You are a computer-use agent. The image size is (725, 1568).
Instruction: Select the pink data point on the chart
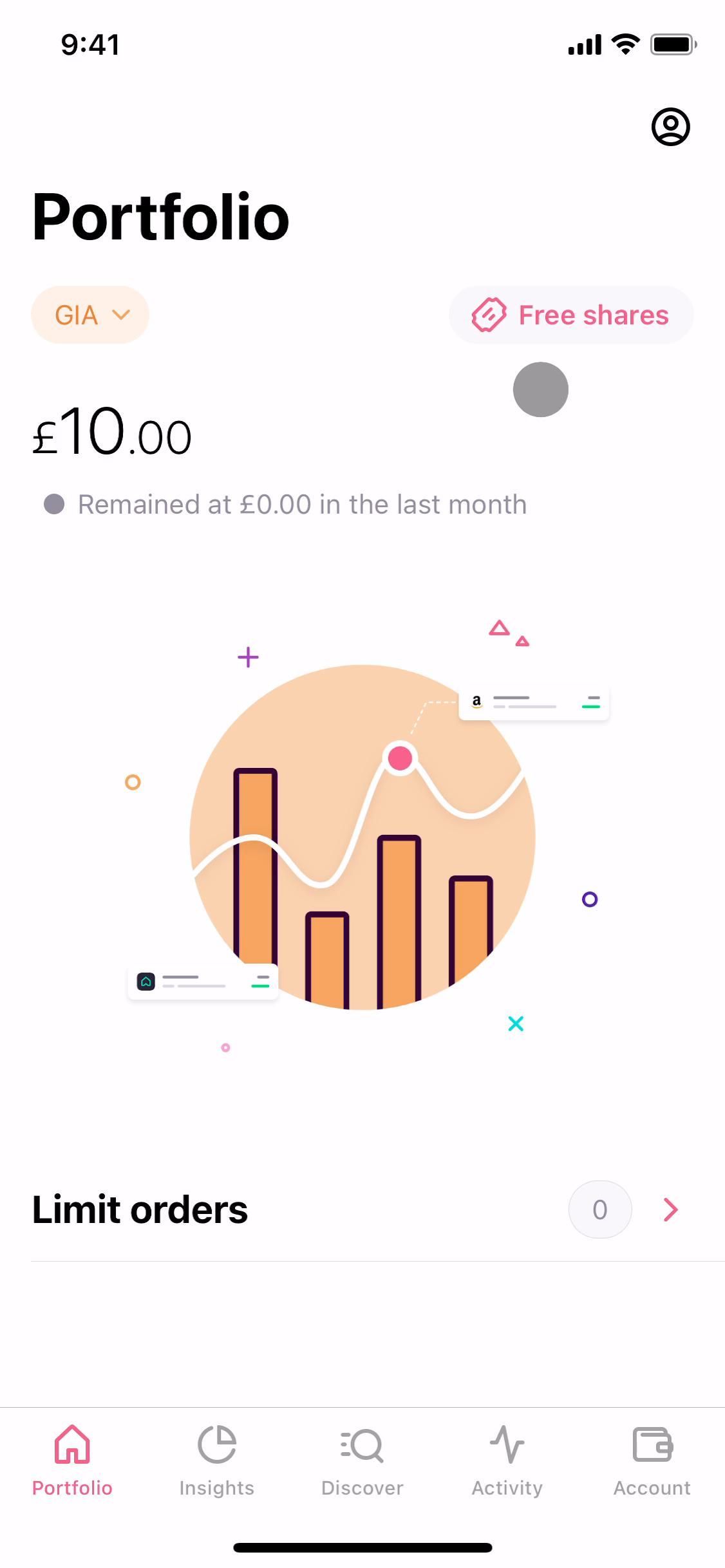(x=400, y=758)
